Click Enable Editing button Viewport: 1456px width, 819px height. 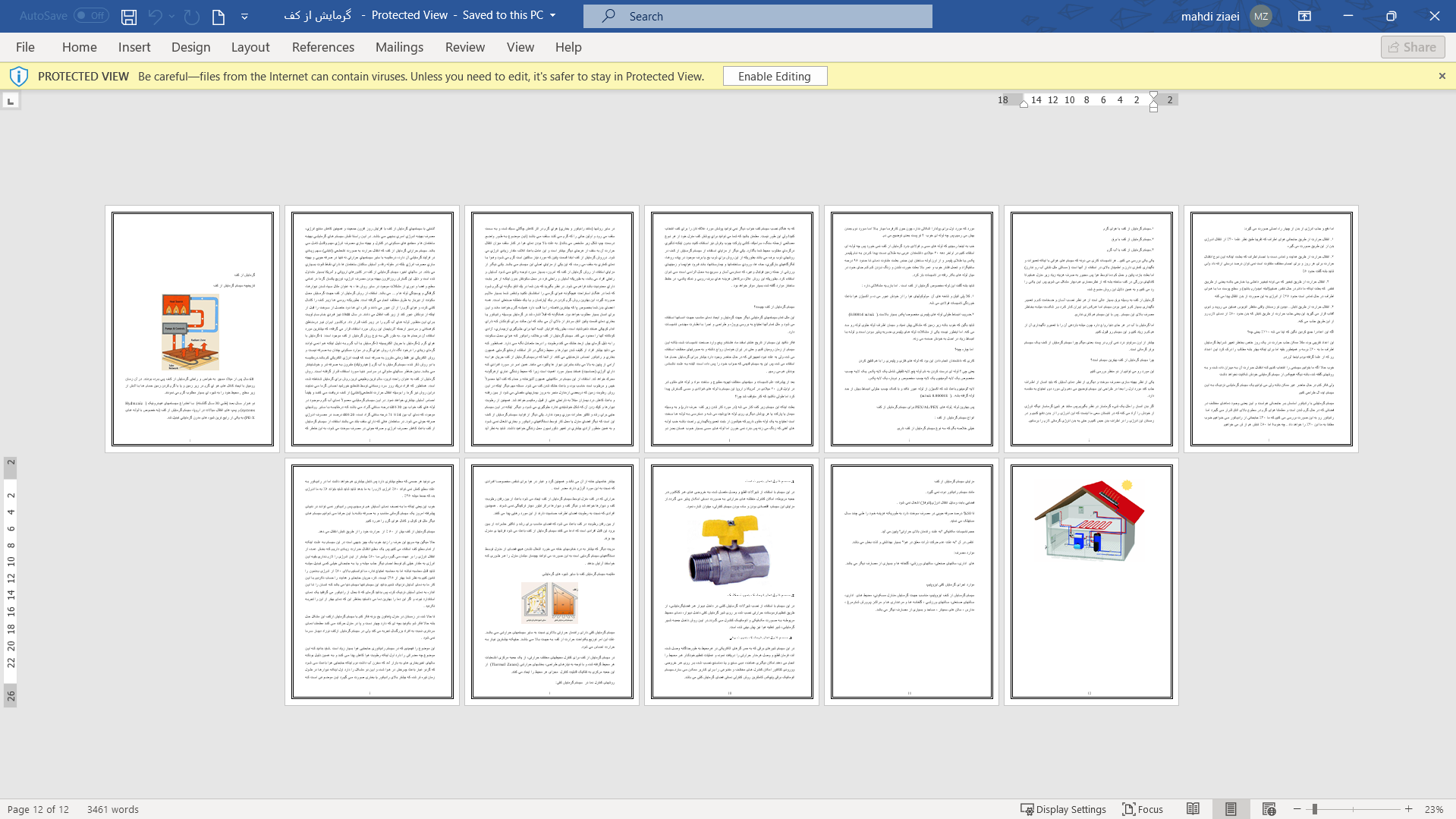pos(775,76)
